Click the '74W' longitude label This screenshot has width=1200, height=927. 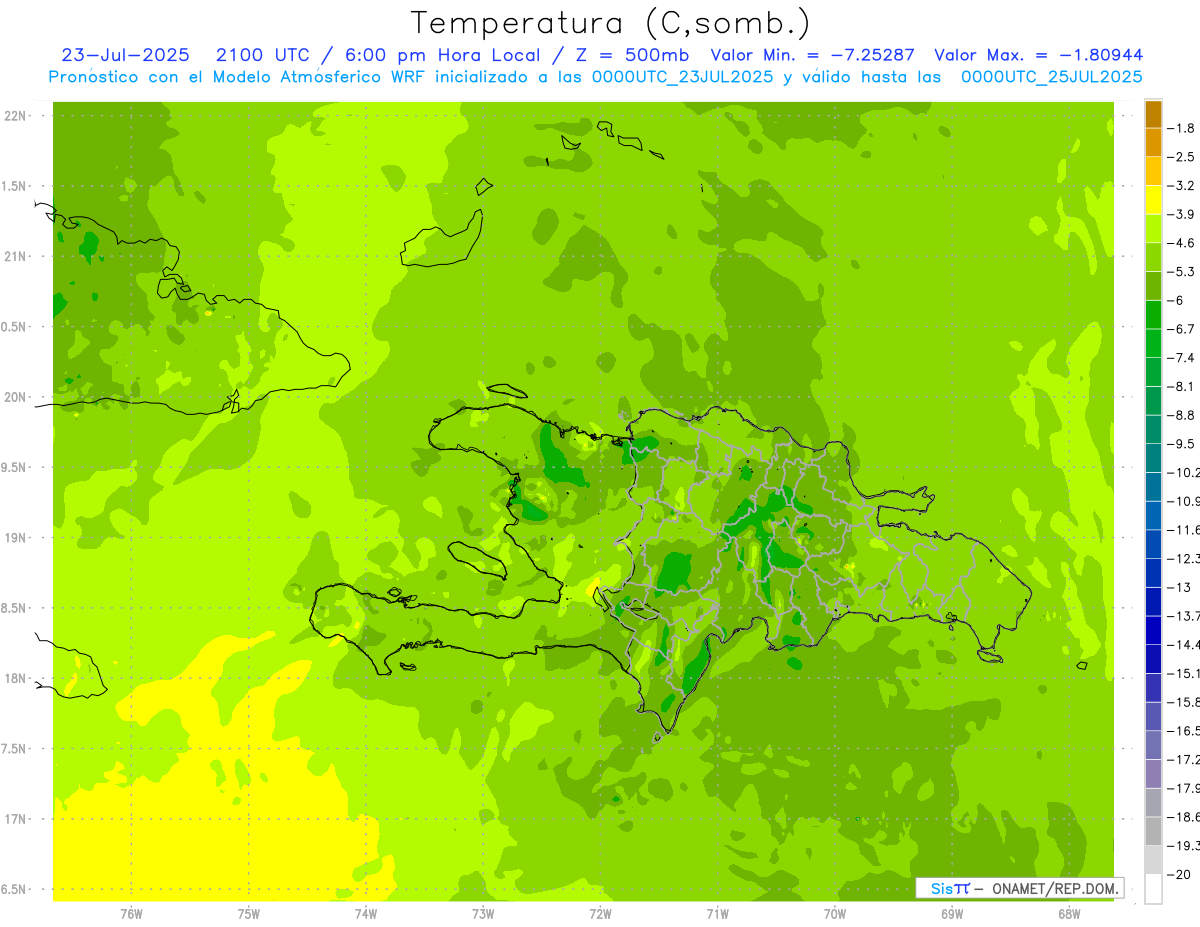[366, 914]
